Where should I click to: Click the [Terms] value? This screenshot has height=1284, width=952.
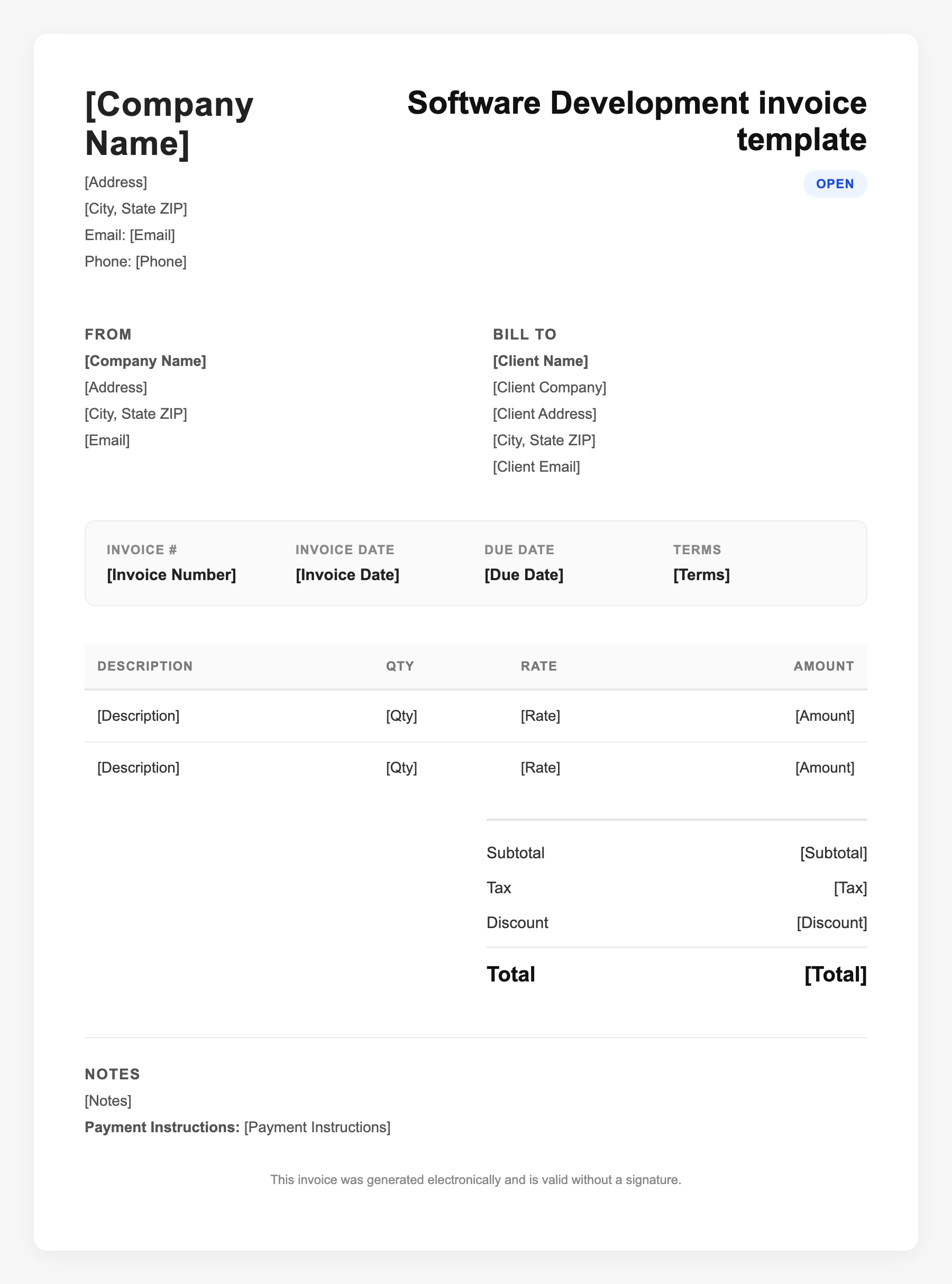coord(701,574)
